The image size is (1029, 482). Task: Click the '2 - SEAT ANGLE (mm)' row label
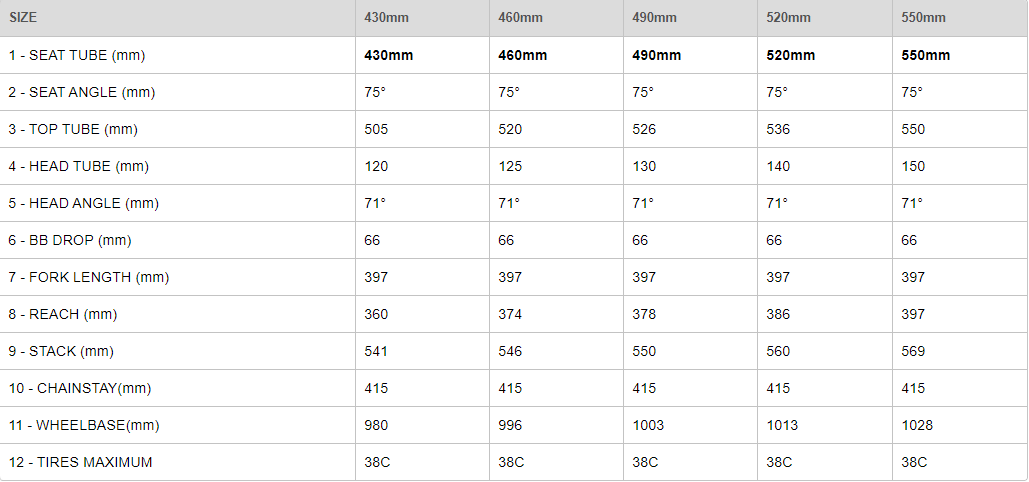81,92
